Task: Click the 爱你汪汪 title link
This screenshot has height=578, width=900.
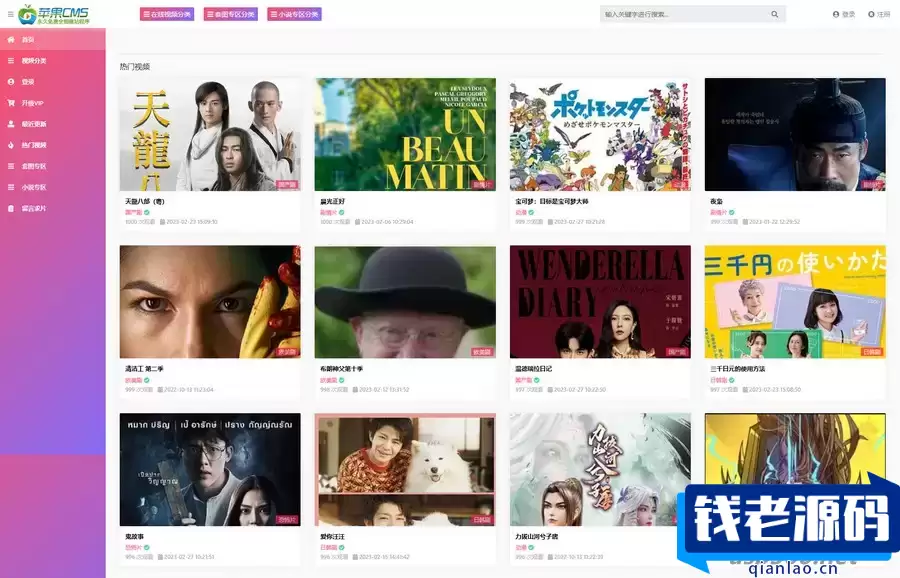Action: click(x=332, y=537)
